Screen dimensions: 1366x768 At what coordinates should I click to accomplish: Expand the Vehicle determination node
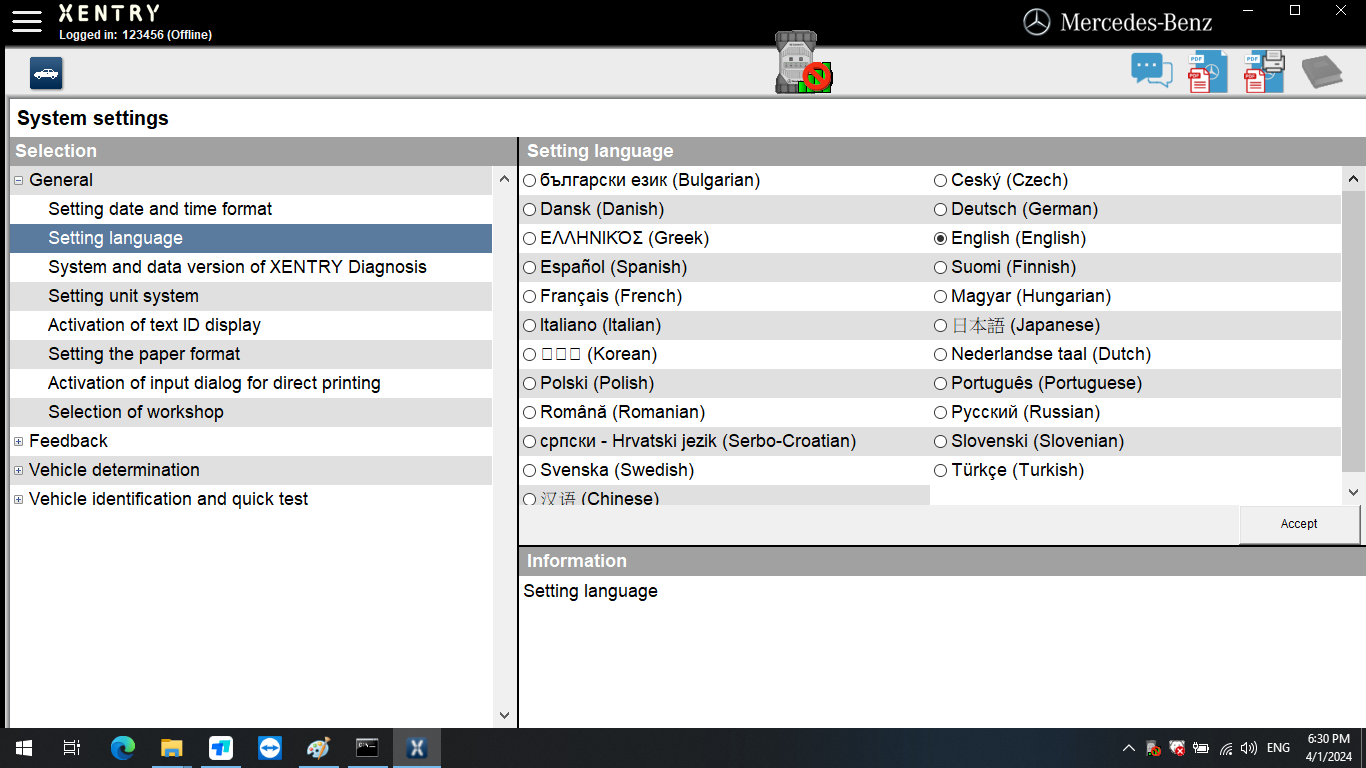pyautogui.click(x=19, y=471)
